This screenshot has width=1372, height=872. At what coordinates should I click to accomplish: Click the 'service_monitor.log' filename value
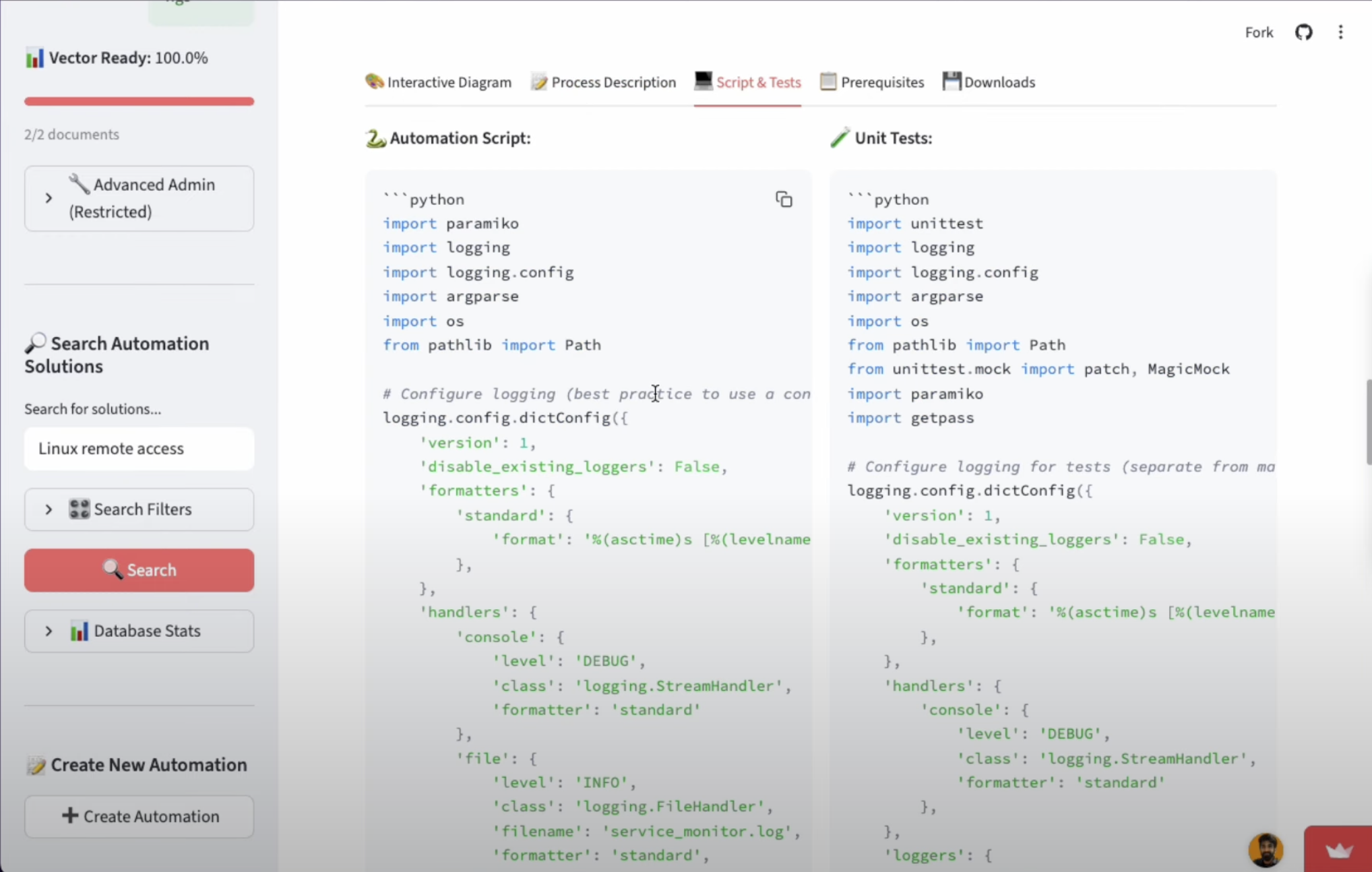click(696, 831)
